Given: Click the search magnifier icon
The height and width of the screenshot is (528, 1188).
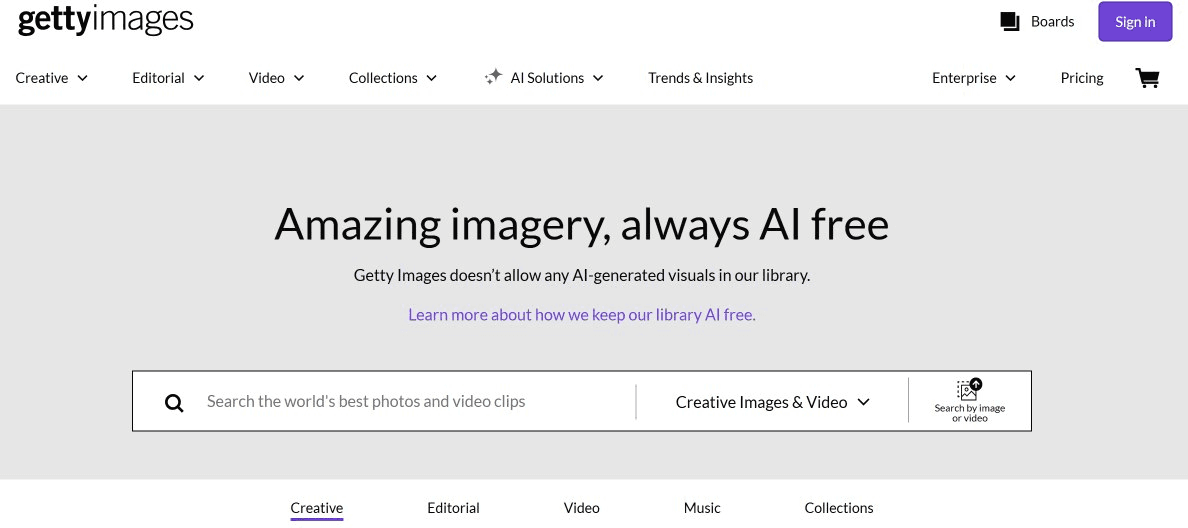Looking at the screenshot, I should click(174, 403).
